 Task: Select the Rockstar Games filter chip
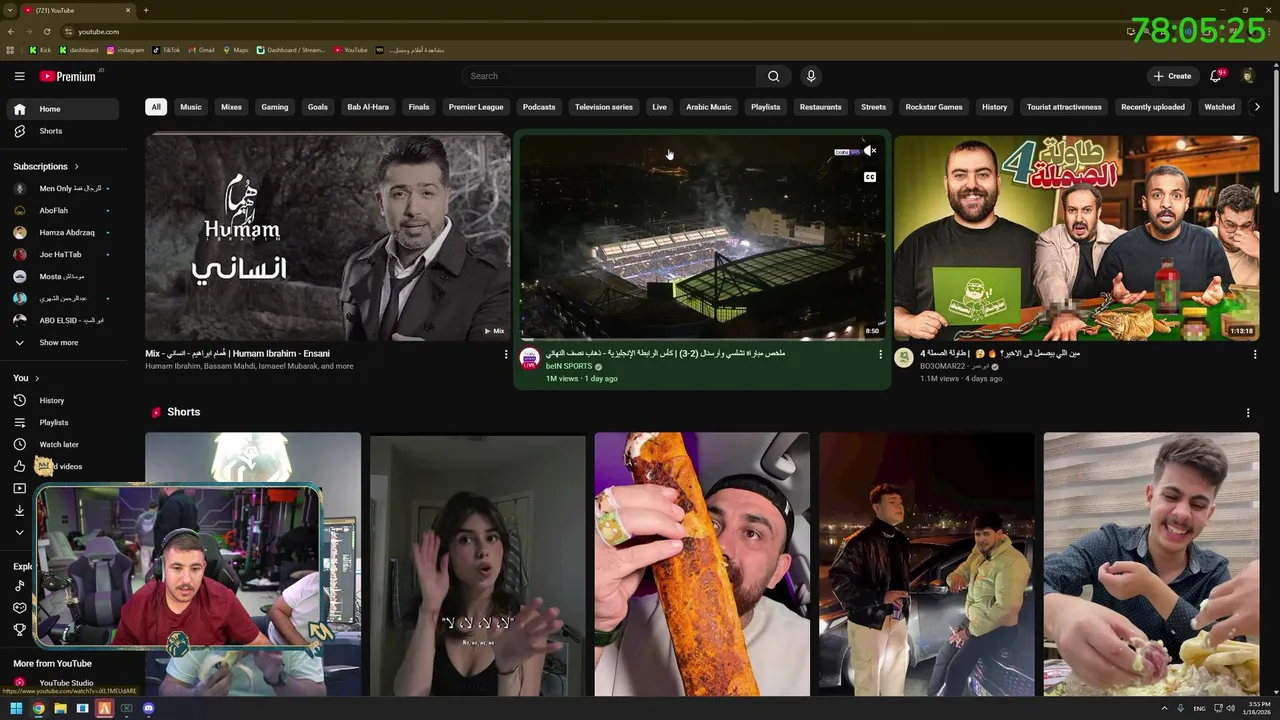point(934,107)
